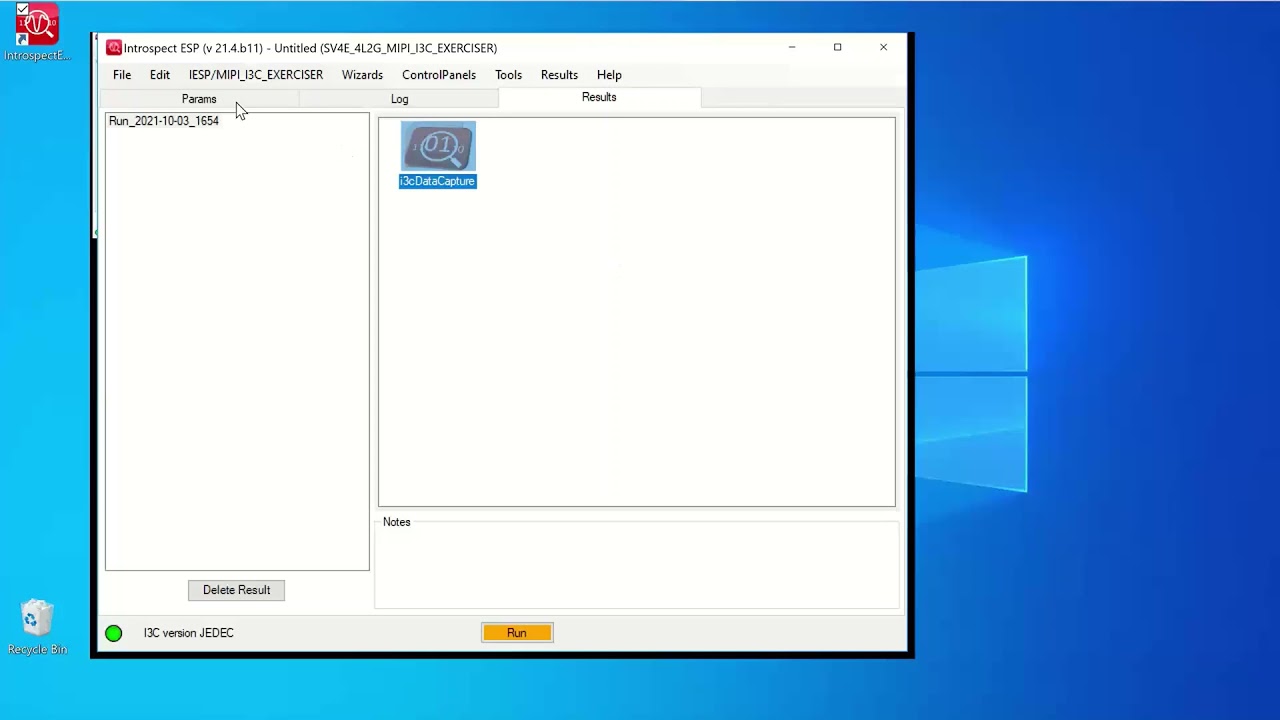The image size is (1280, 720).
Task: Open the File menu
Action: click(122, 75)
